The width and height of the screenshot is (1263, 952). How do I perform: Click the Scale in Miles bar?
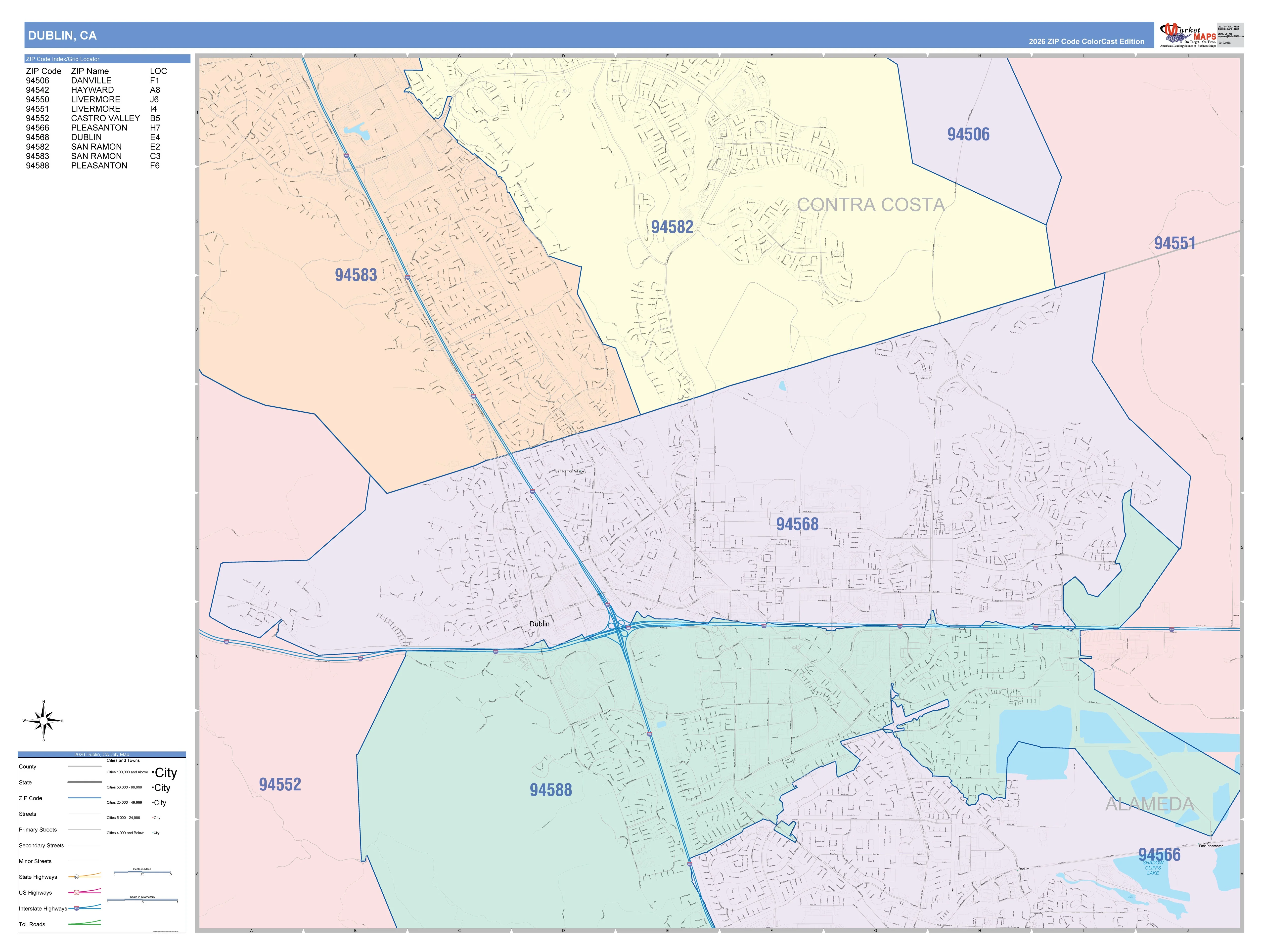[x=142, y=871]
